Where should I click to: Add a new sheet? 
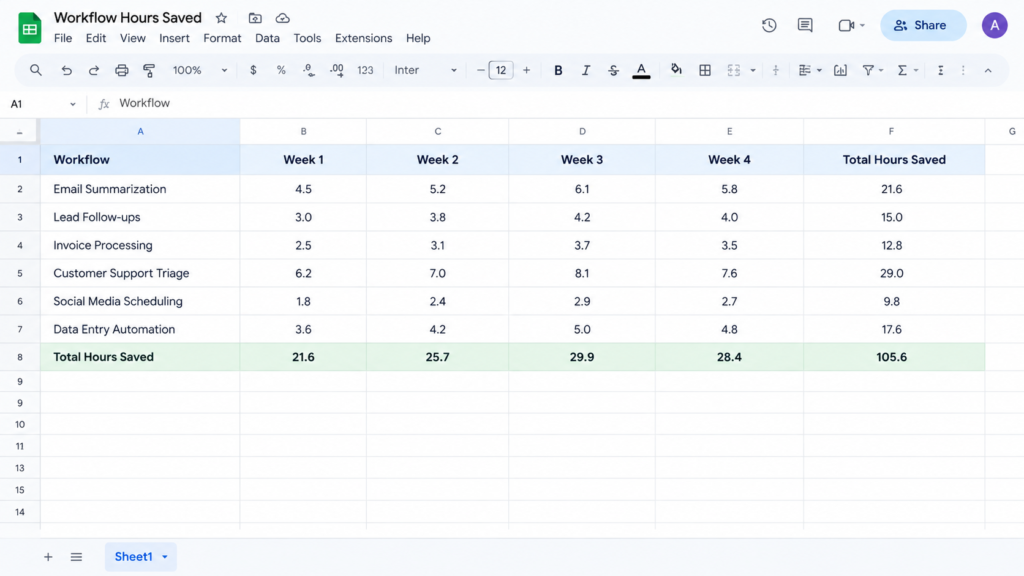[48, 557]
